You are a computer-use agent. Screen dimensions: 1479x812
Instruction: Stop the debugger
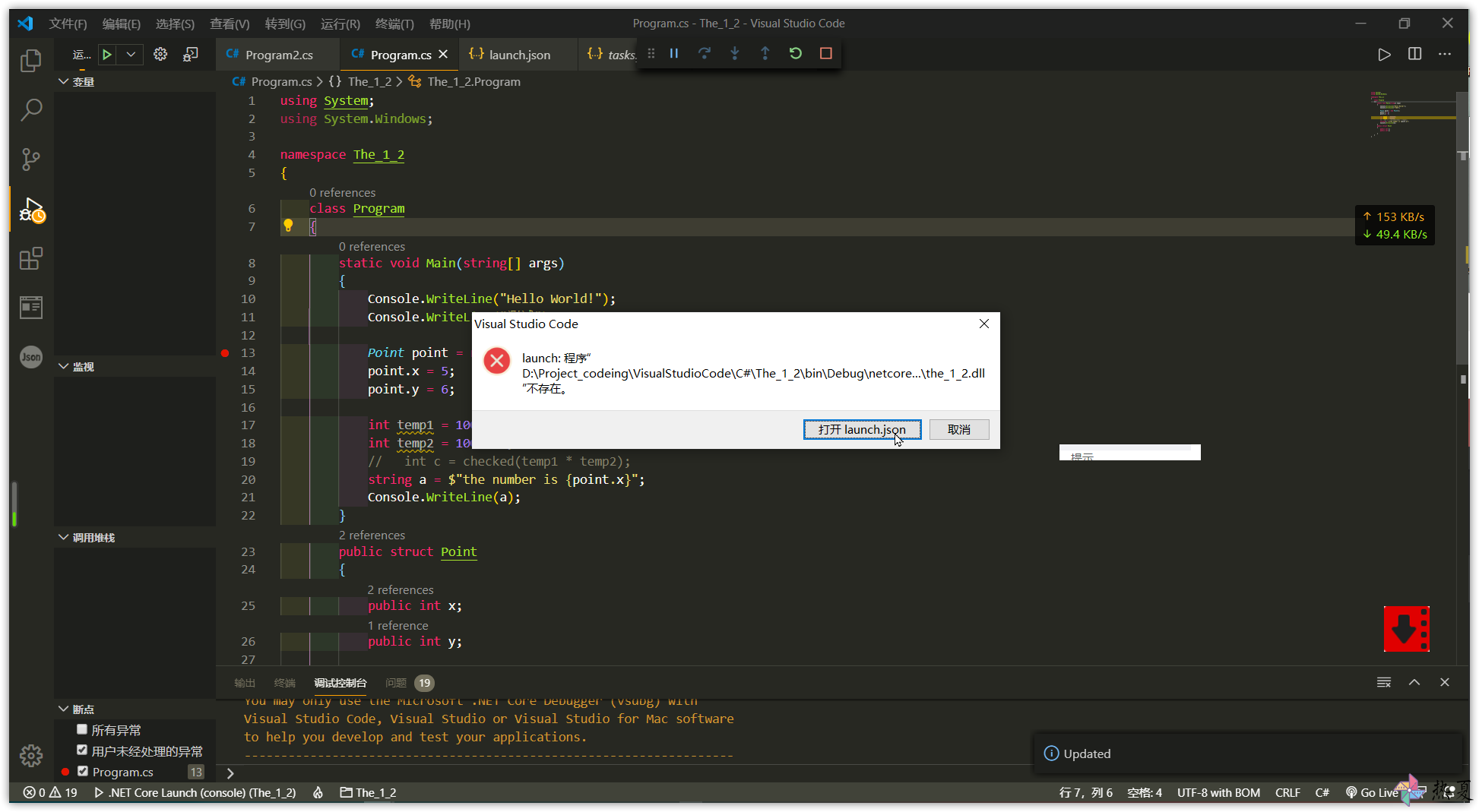pyautogui.click(x=826, y=53)
